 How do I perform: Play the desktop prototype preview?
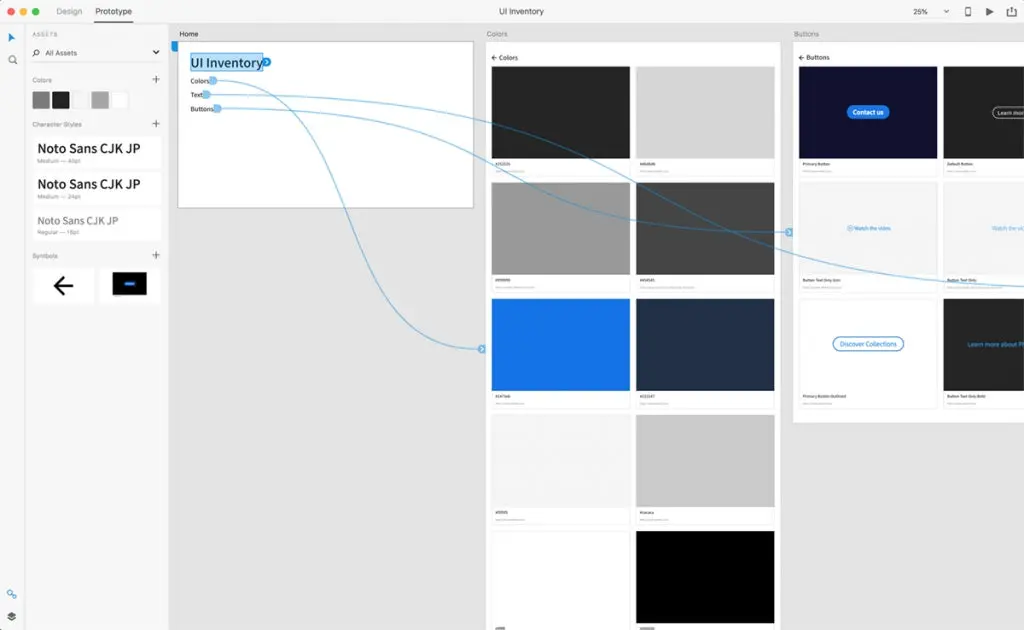coord(989,12)
